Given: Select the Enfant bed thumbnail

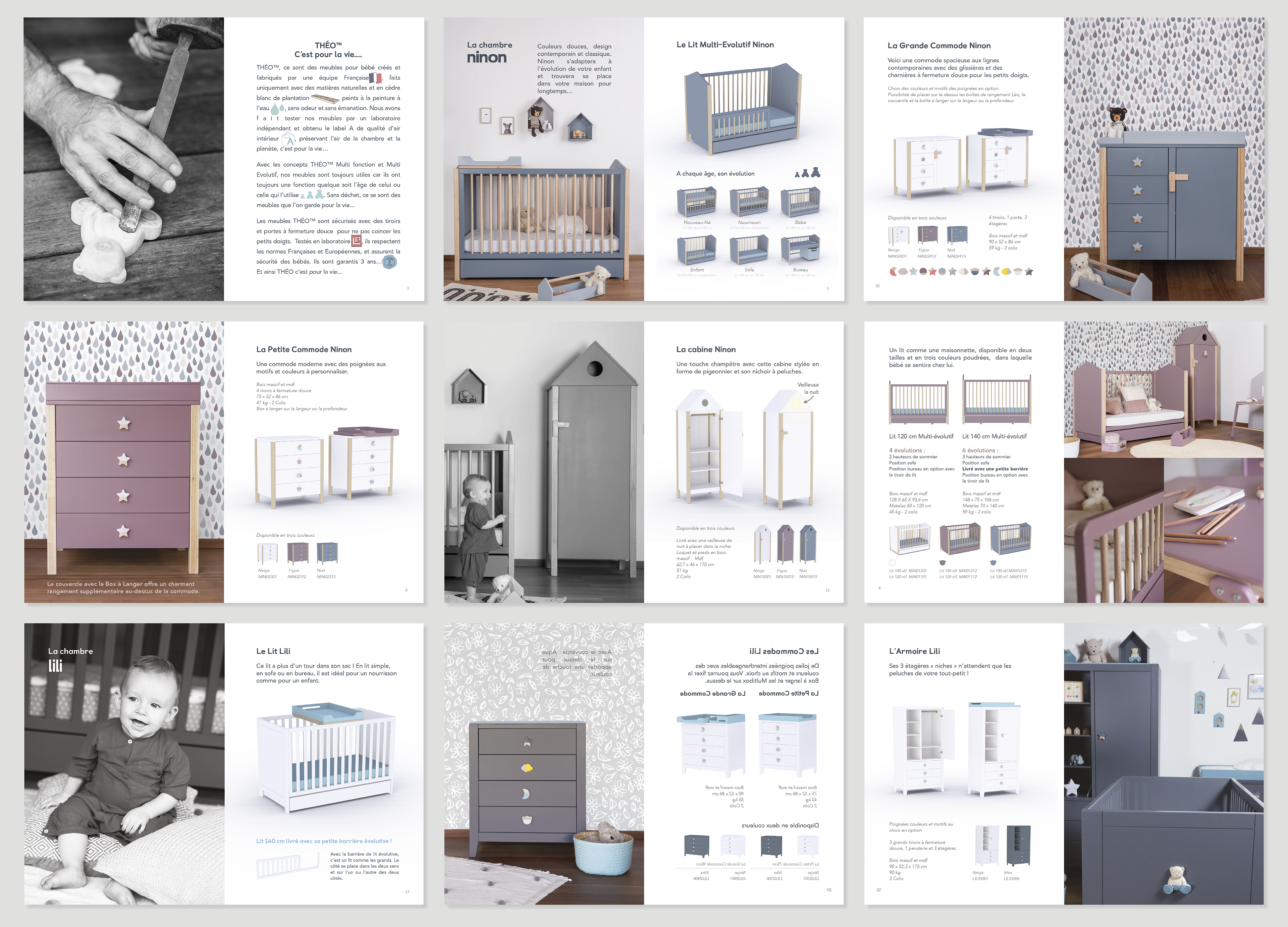Looking at the screenshot, I should [x=697, y=250].
